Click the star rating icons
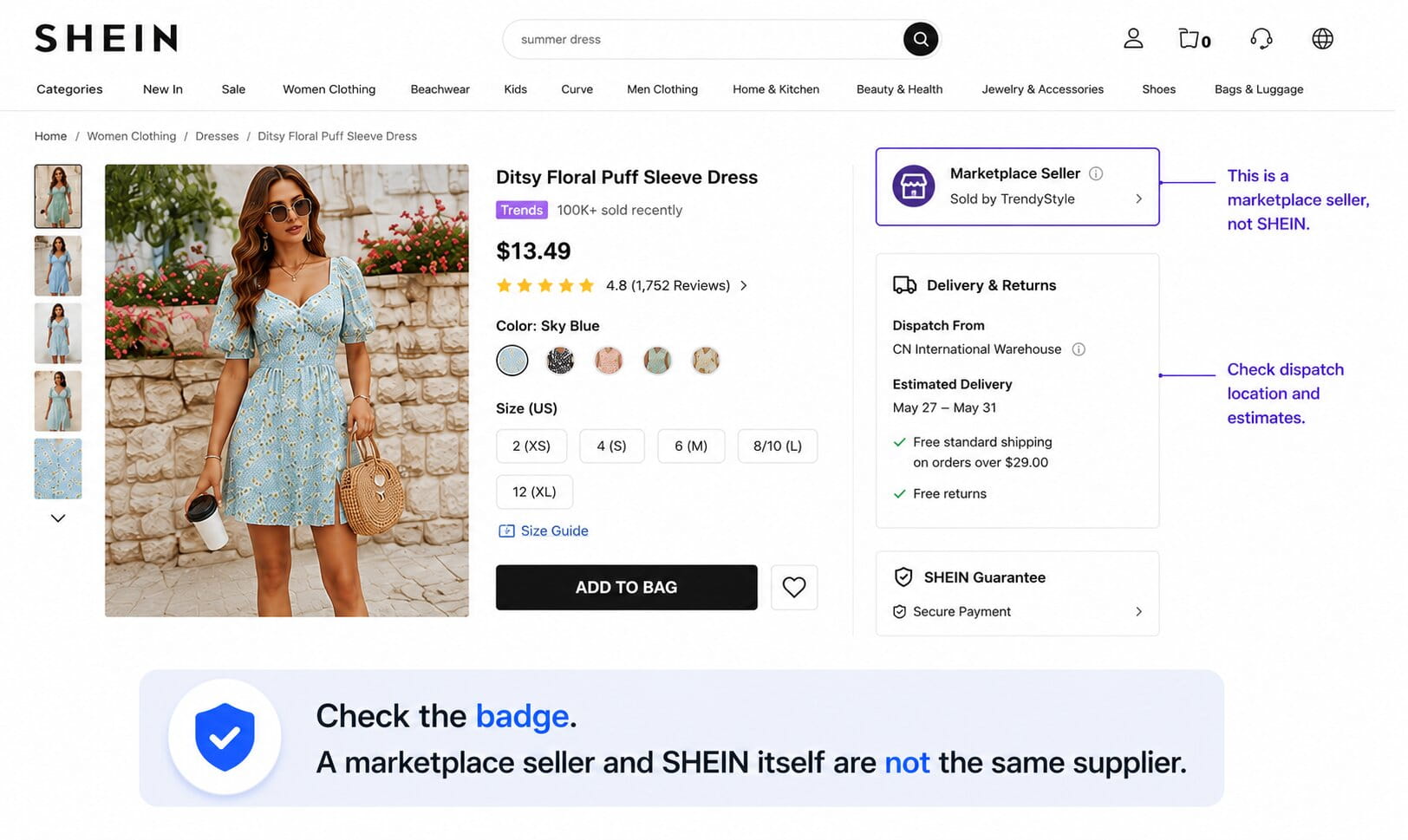This screenshot has height=840, width=1408. [x=545, y=285]
